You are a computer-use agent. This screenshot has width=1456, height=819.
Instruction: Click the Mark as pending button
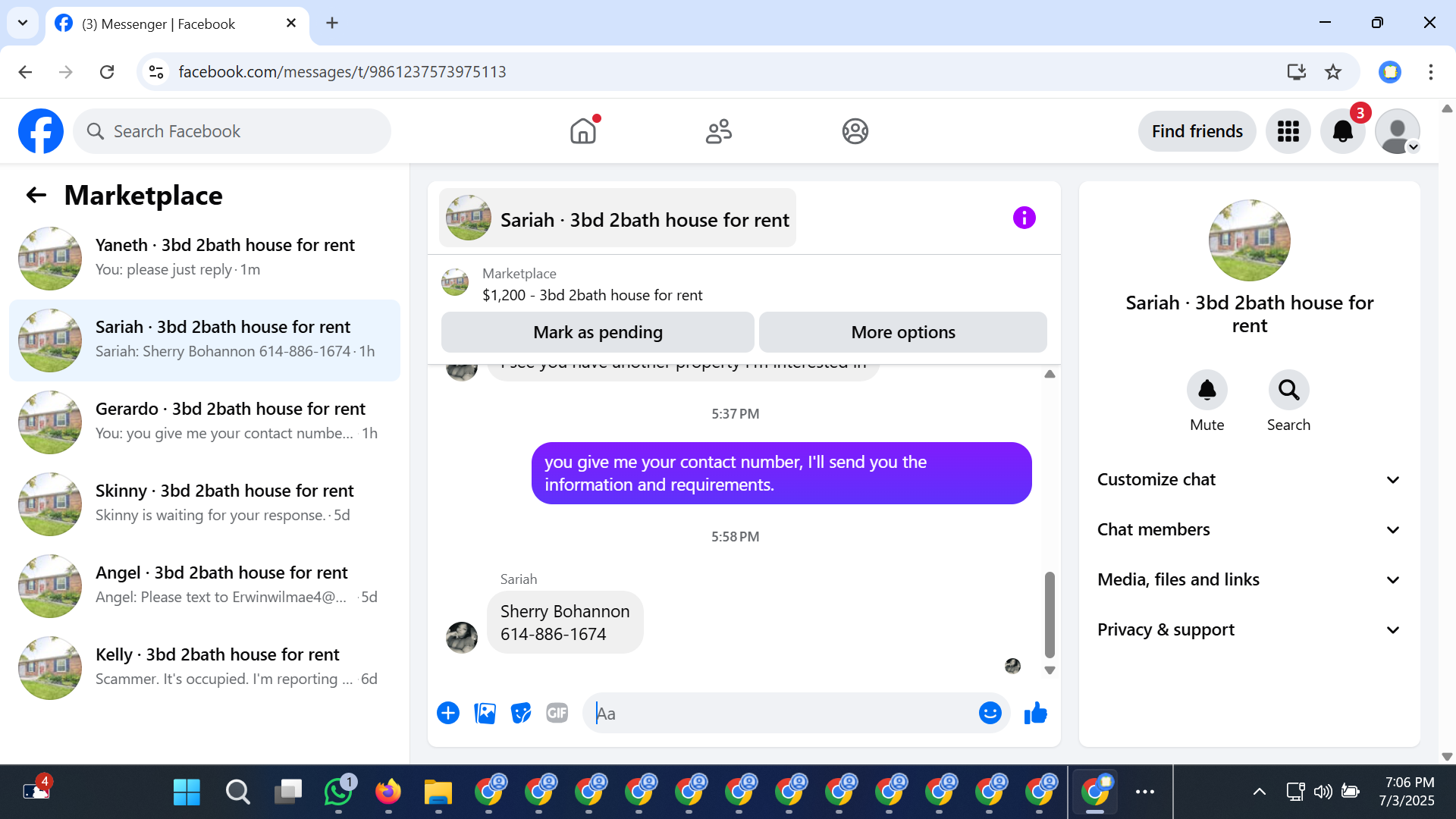pos(598,333)
